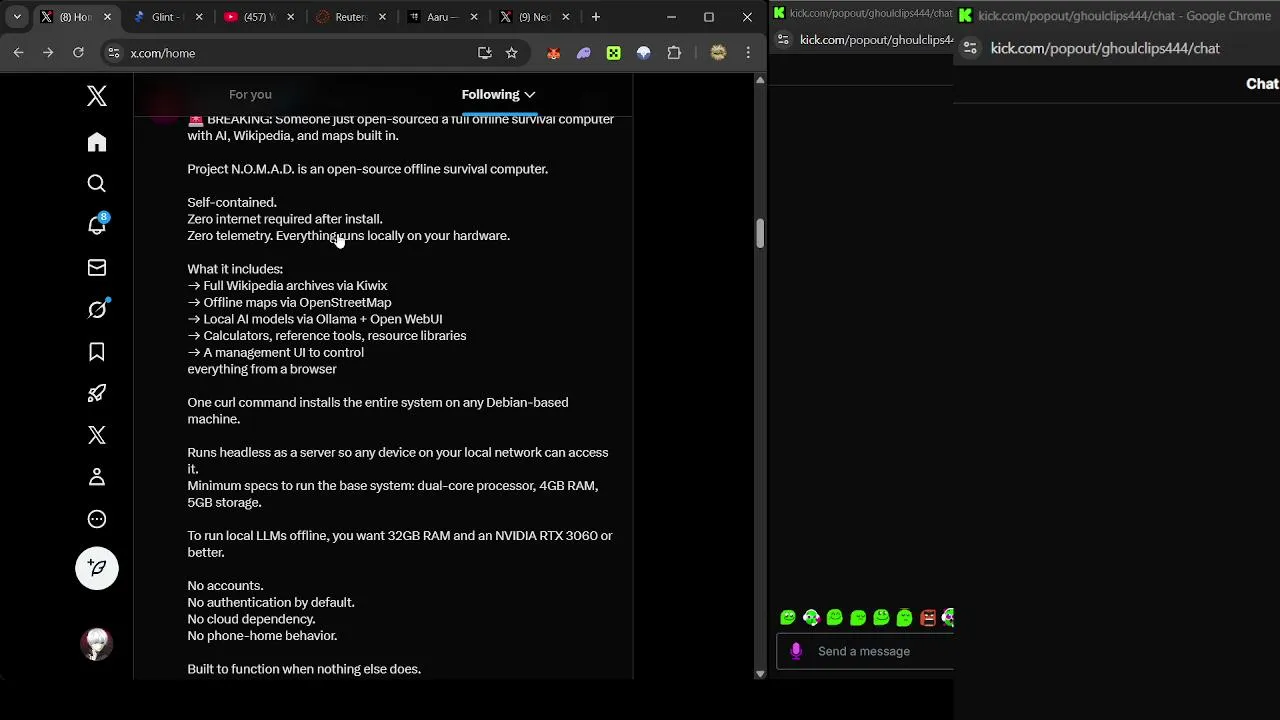1280x720 pixels.
Task: Open the green dice extension icon
Action: (614, 53)
